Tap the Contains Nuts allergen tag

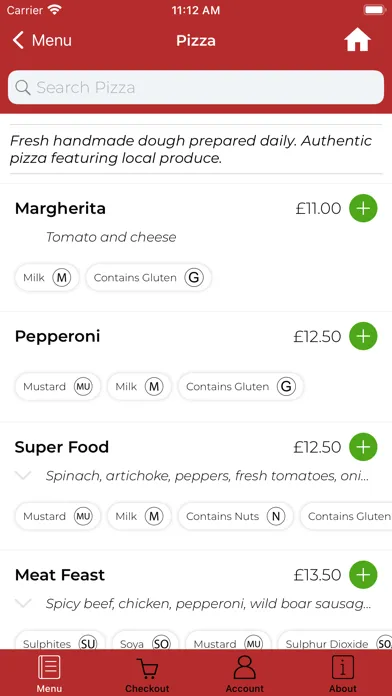(235, 516)
